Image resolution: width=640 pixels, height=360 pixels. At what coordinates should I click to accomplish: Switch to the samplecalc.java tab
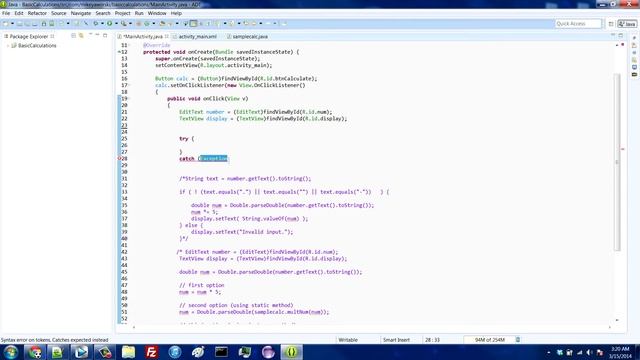(250, 36)
